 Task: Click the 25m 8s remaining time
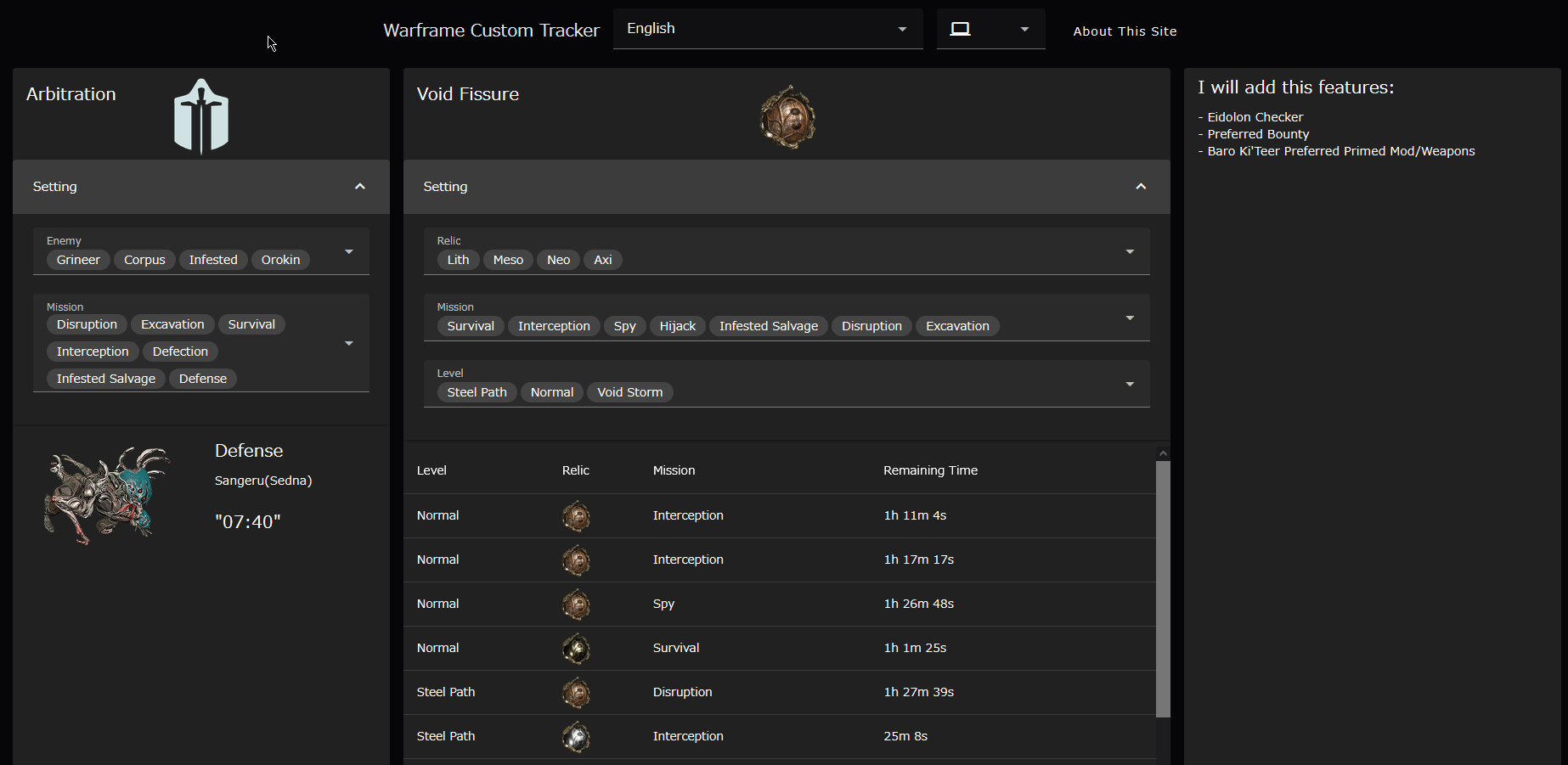tap(905, 736)
